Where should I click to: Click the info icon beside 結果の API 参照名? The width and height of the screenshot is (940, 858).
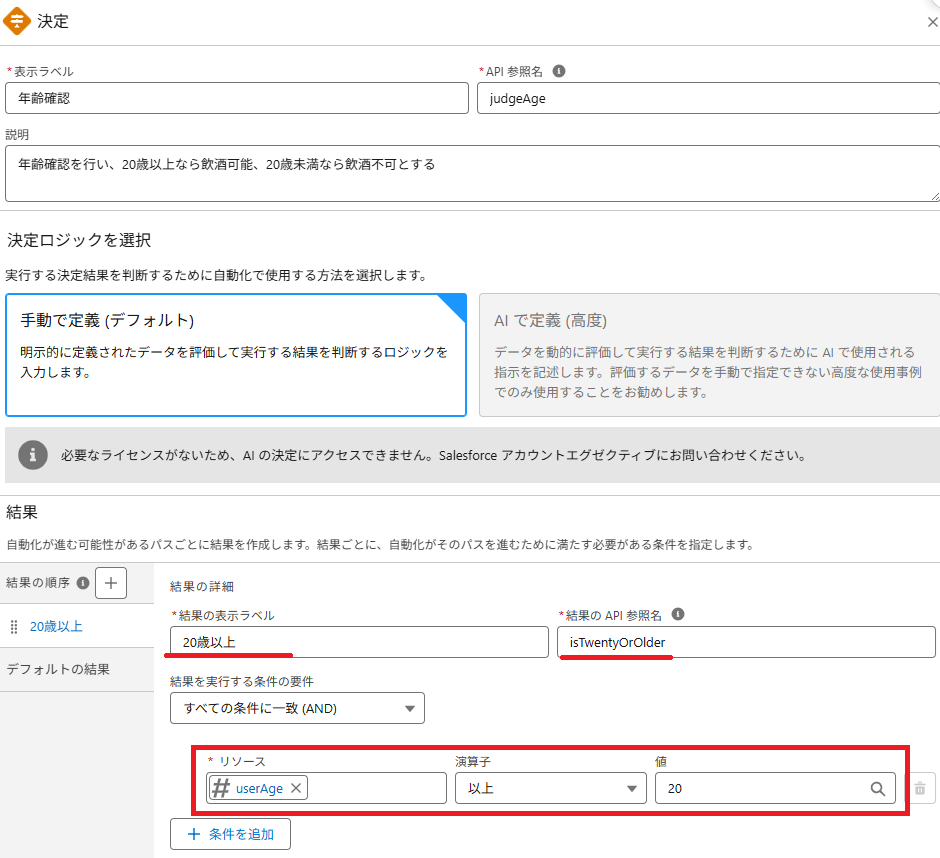(x=678, y=614)
